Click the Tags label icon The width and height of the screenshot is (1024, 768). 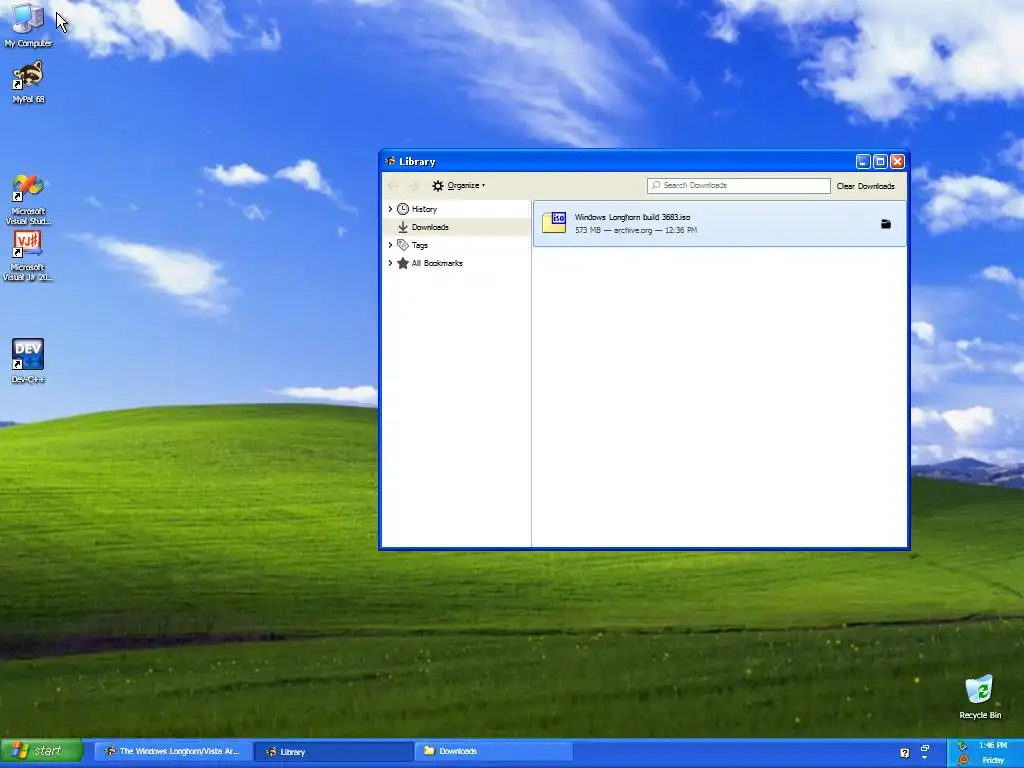pos(403,245)
